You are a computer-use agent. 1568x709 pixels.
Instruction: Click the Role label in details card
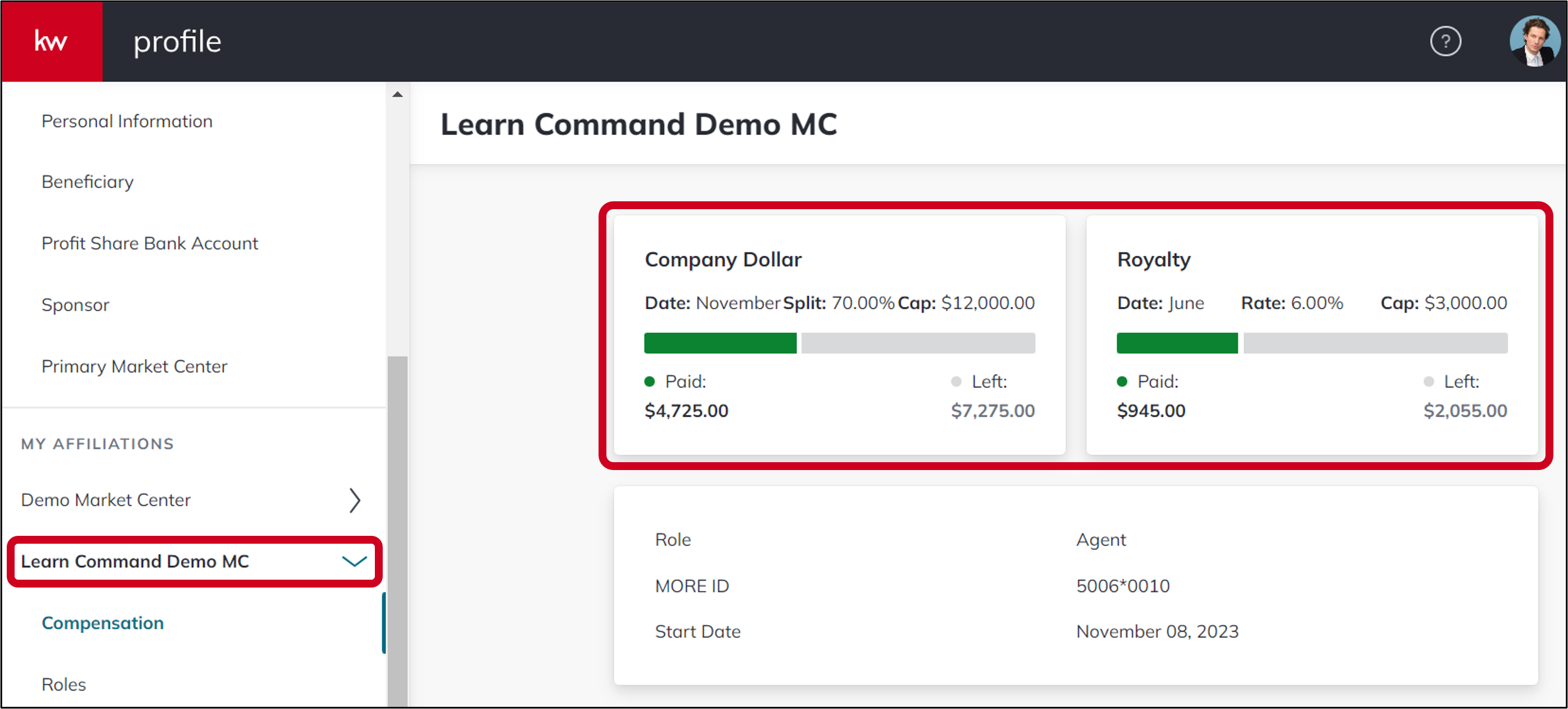click(673, 540)
